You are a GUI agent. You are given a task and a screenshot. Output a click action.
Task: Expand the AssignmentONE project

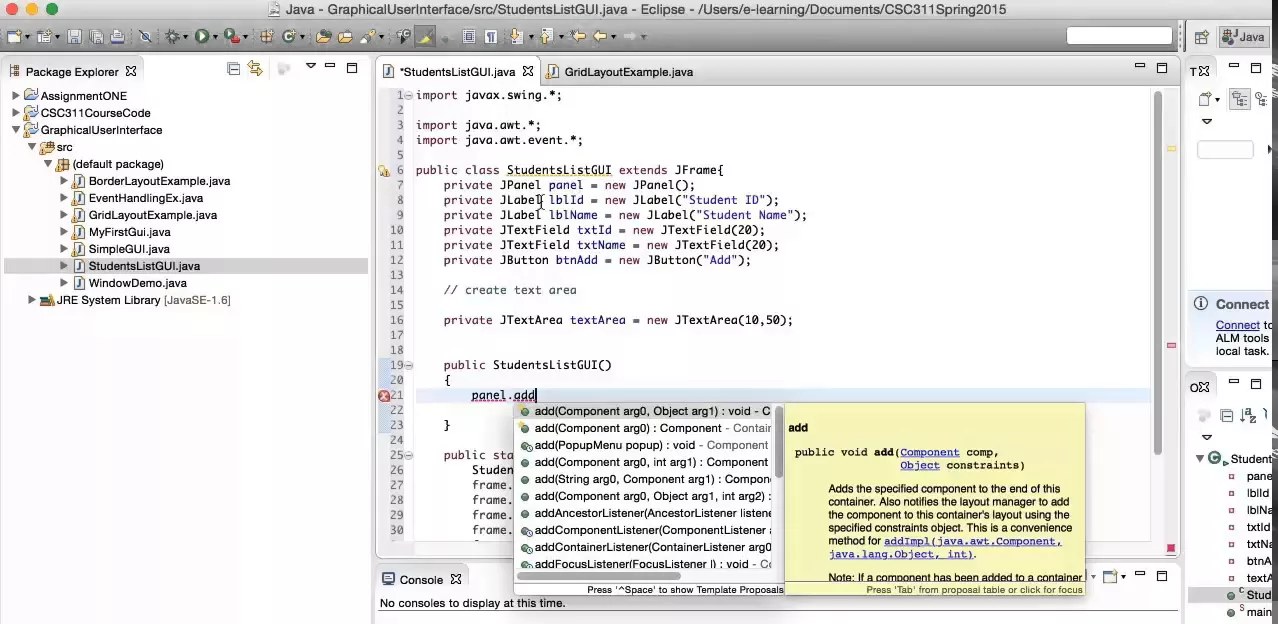tap(16, 96)
